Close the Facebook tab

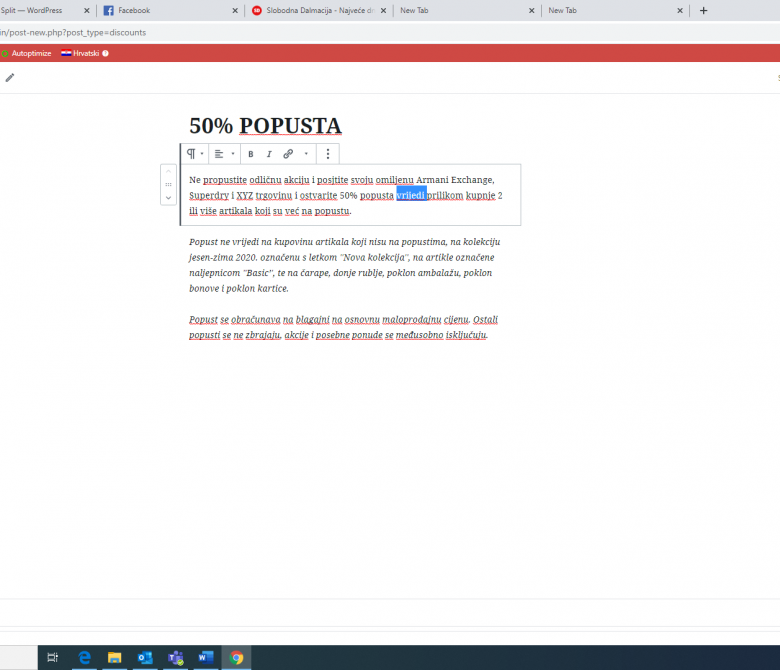click(x=235, y=10)
